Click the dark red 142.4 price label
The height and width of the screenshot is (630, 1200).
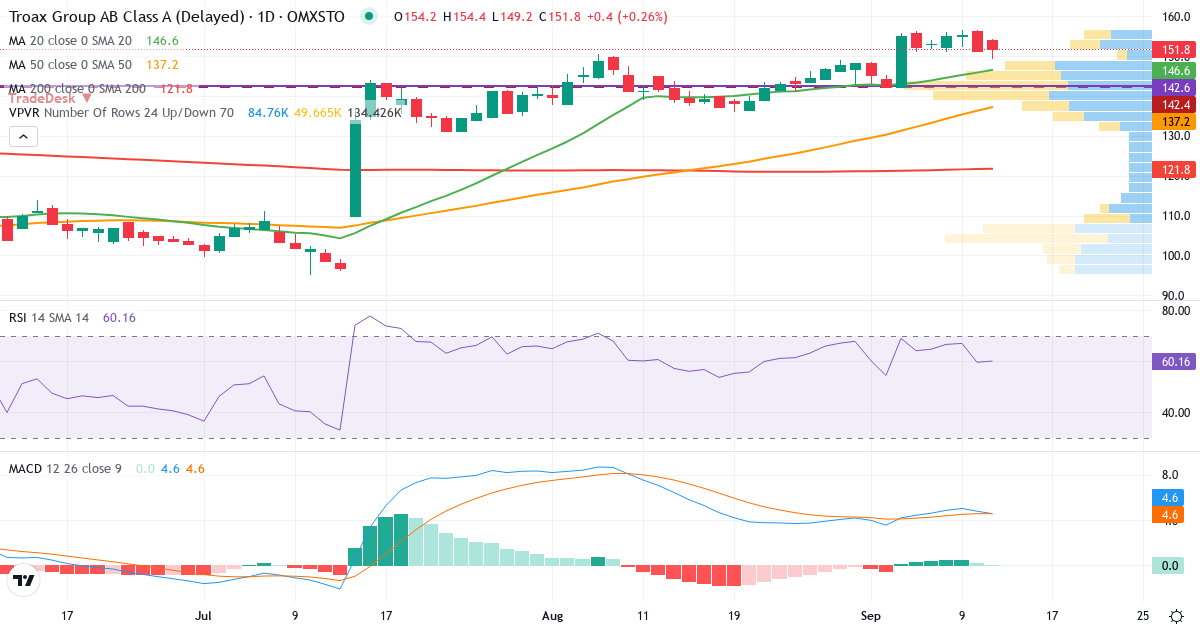point(1172,105)
